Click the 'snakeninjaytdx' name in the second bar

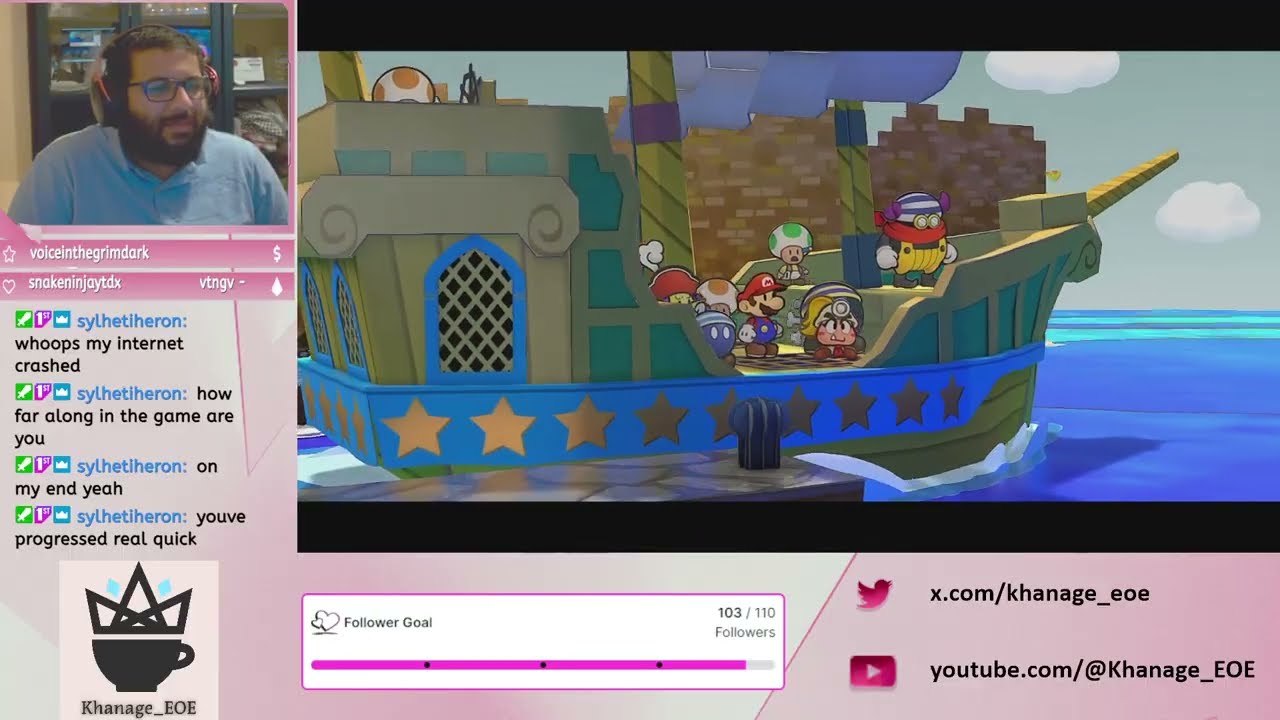pos(75,284)
